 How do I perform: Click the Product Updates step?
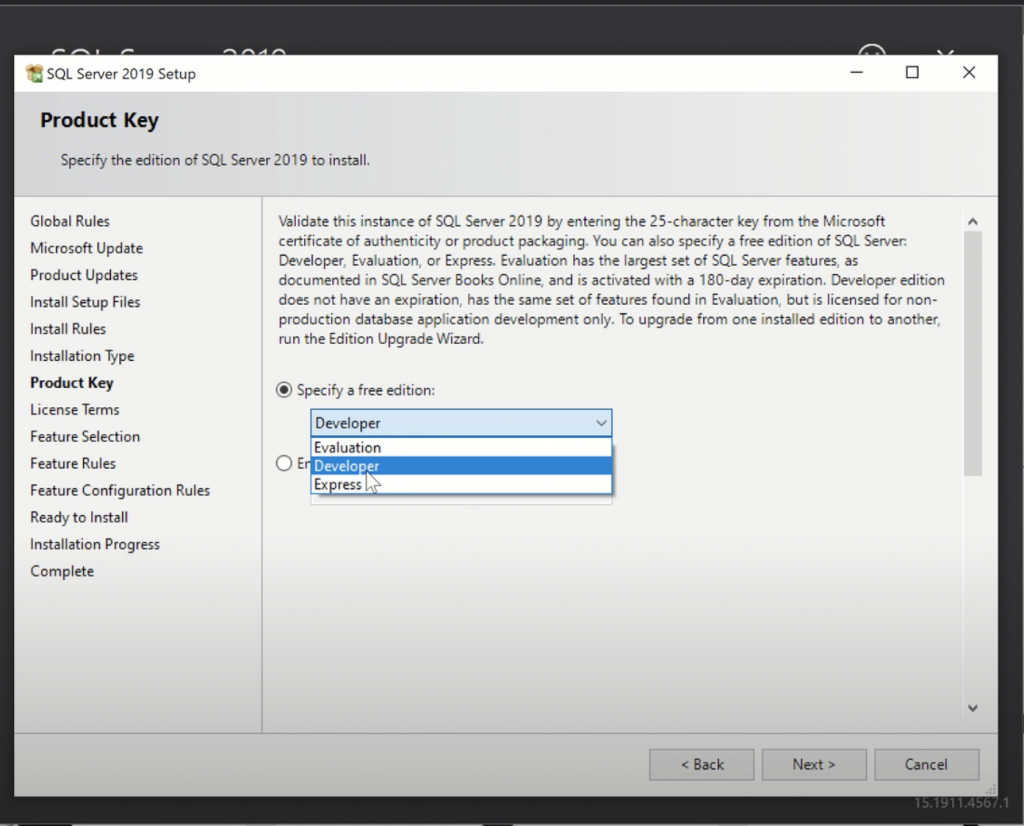tap(84, 275)
